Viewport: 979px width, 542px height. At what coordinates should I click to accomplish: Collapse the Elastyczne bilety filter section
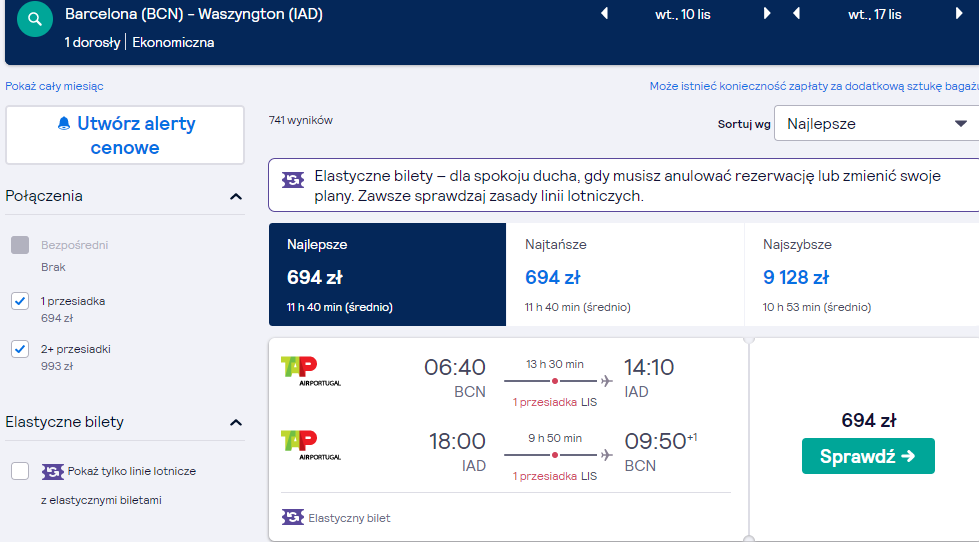tap(235, 423)
